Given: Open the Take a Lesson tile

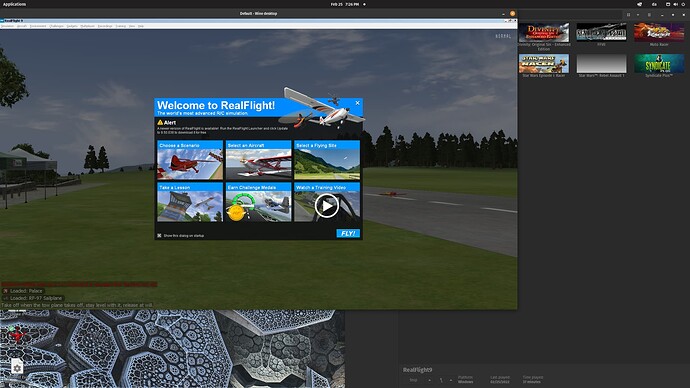Looking at the screenshot, I should click(x=190, y=202).
